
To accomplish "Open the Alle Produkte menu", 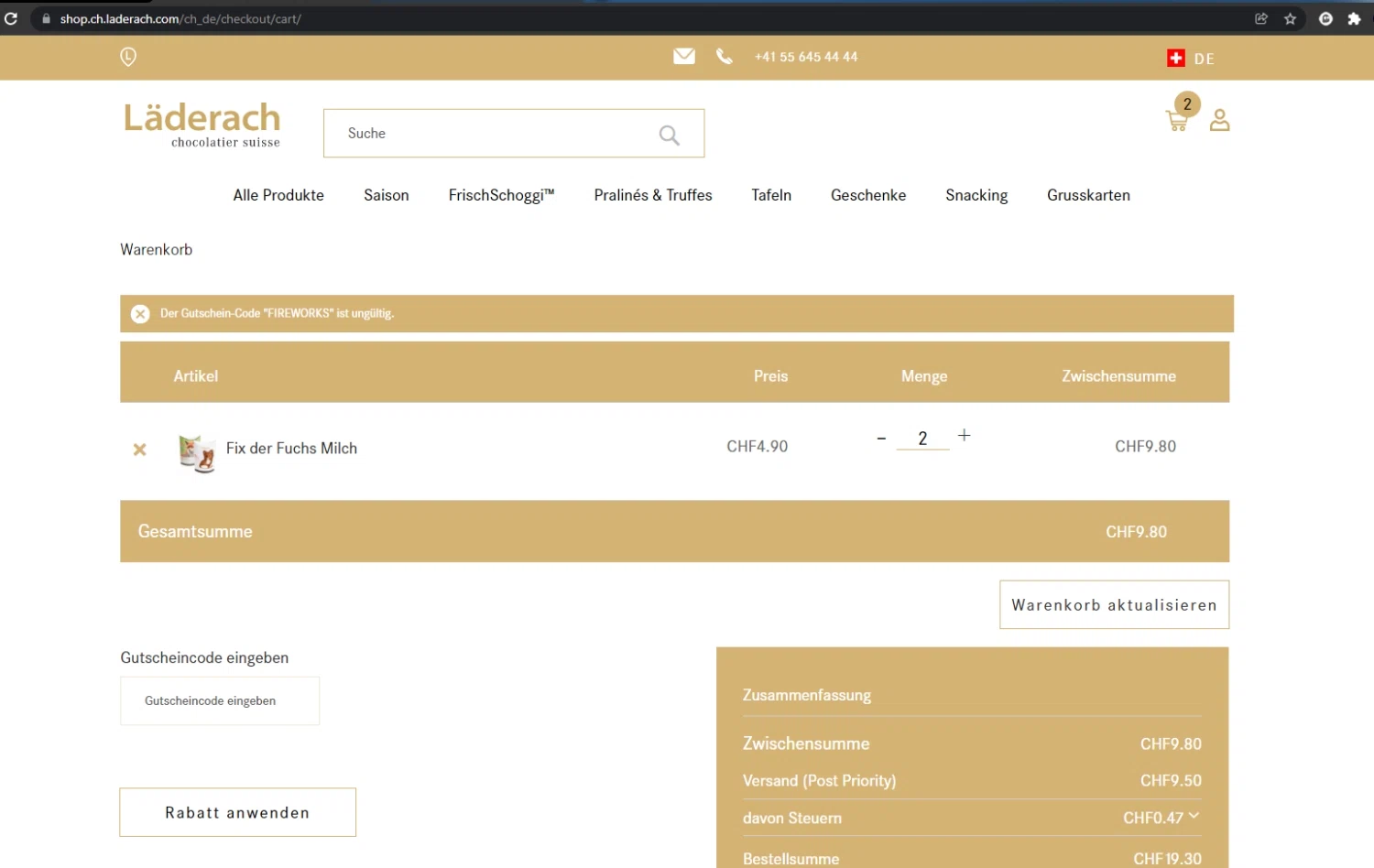I will [x=278, y=195].
